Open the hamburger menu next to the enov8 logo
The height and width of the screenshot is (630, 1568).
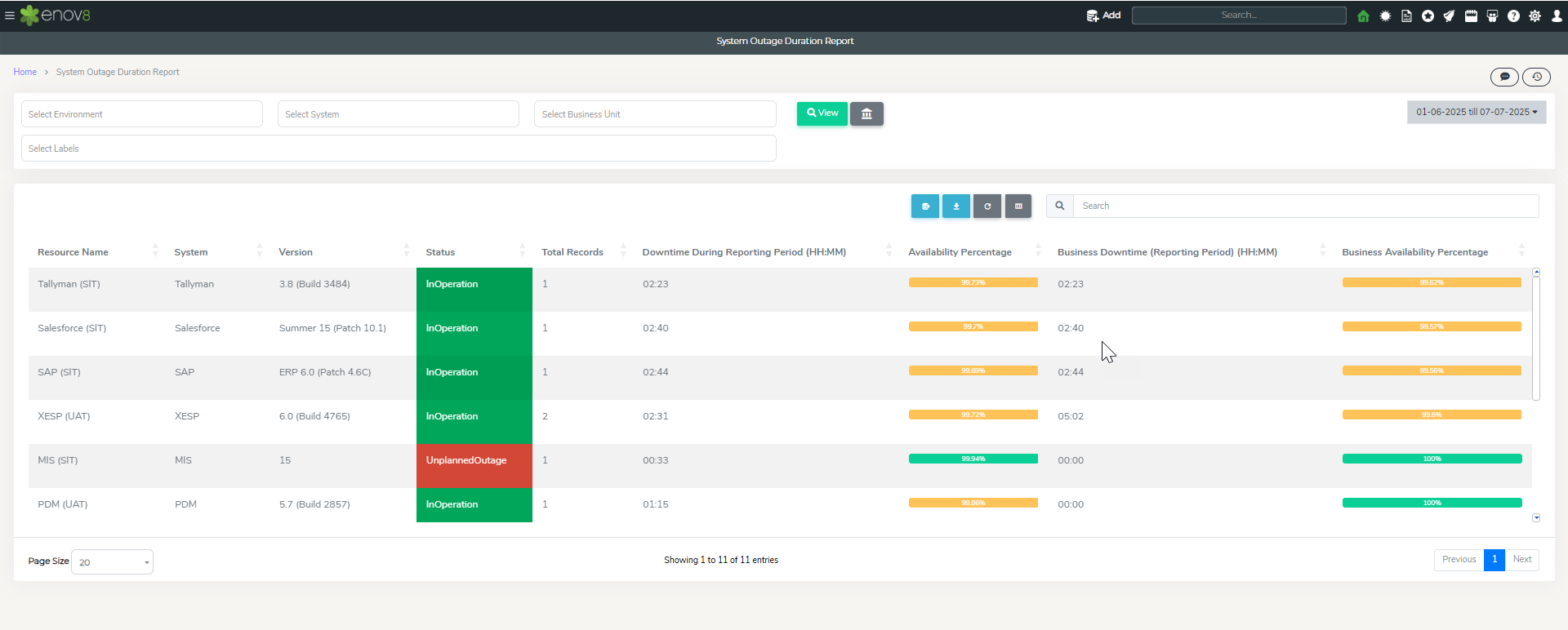(10, 16)
